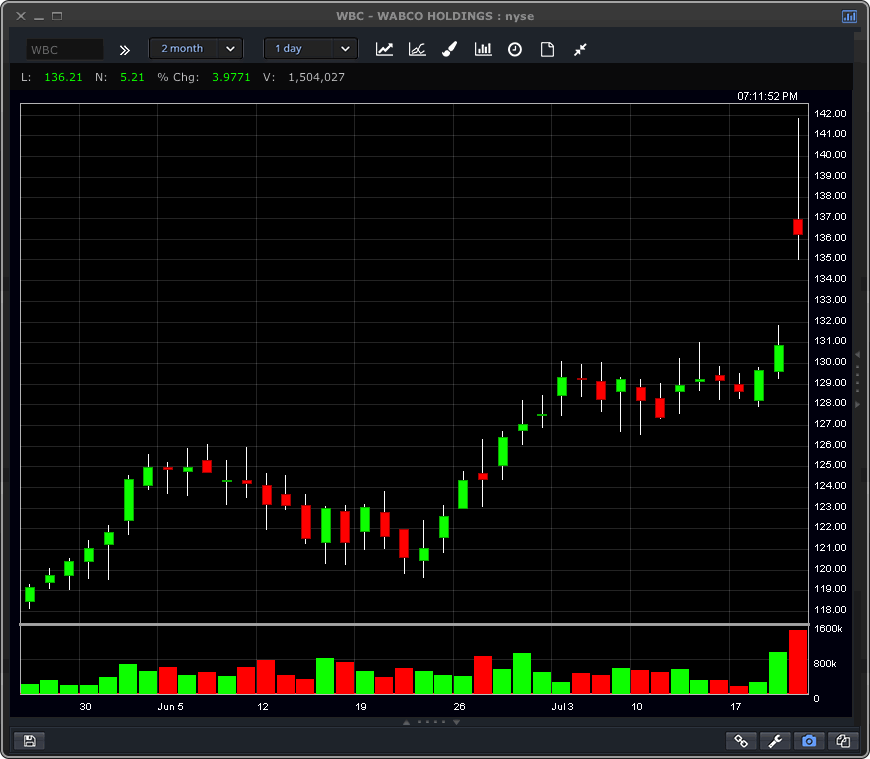This screenshot has width=870, height=759.
Task: Click the wrench settings icon
Action: (775, 741)
